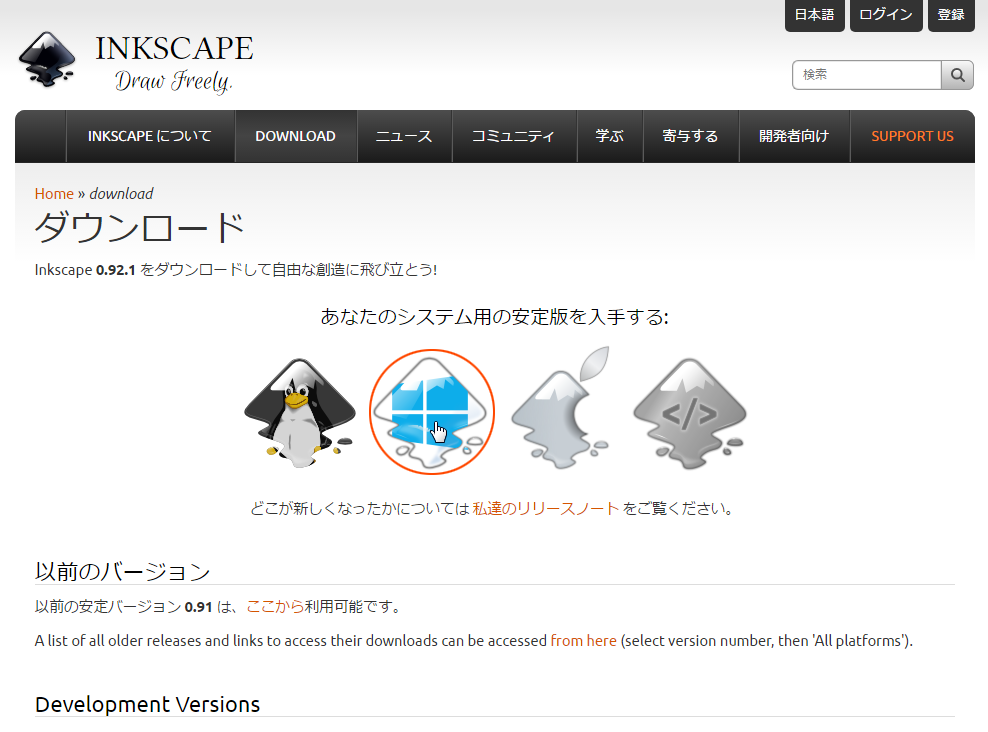The image size is (988, 732).
Task: Follow the 私達のリリースノート link
Action: pos(546,509)
